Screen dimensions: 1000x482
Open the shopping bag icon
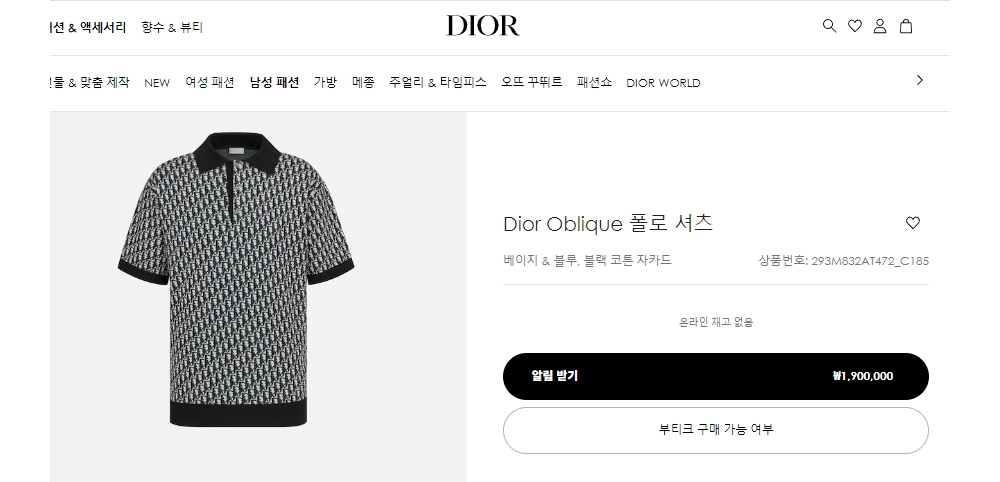click(906, 26)
